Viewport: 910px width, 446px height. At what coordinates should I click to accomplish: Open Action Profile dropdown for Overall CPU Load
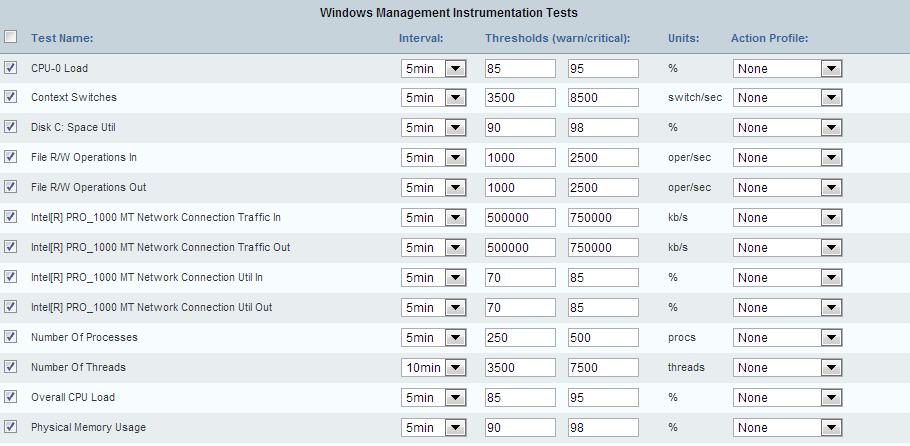click(788, 398)
